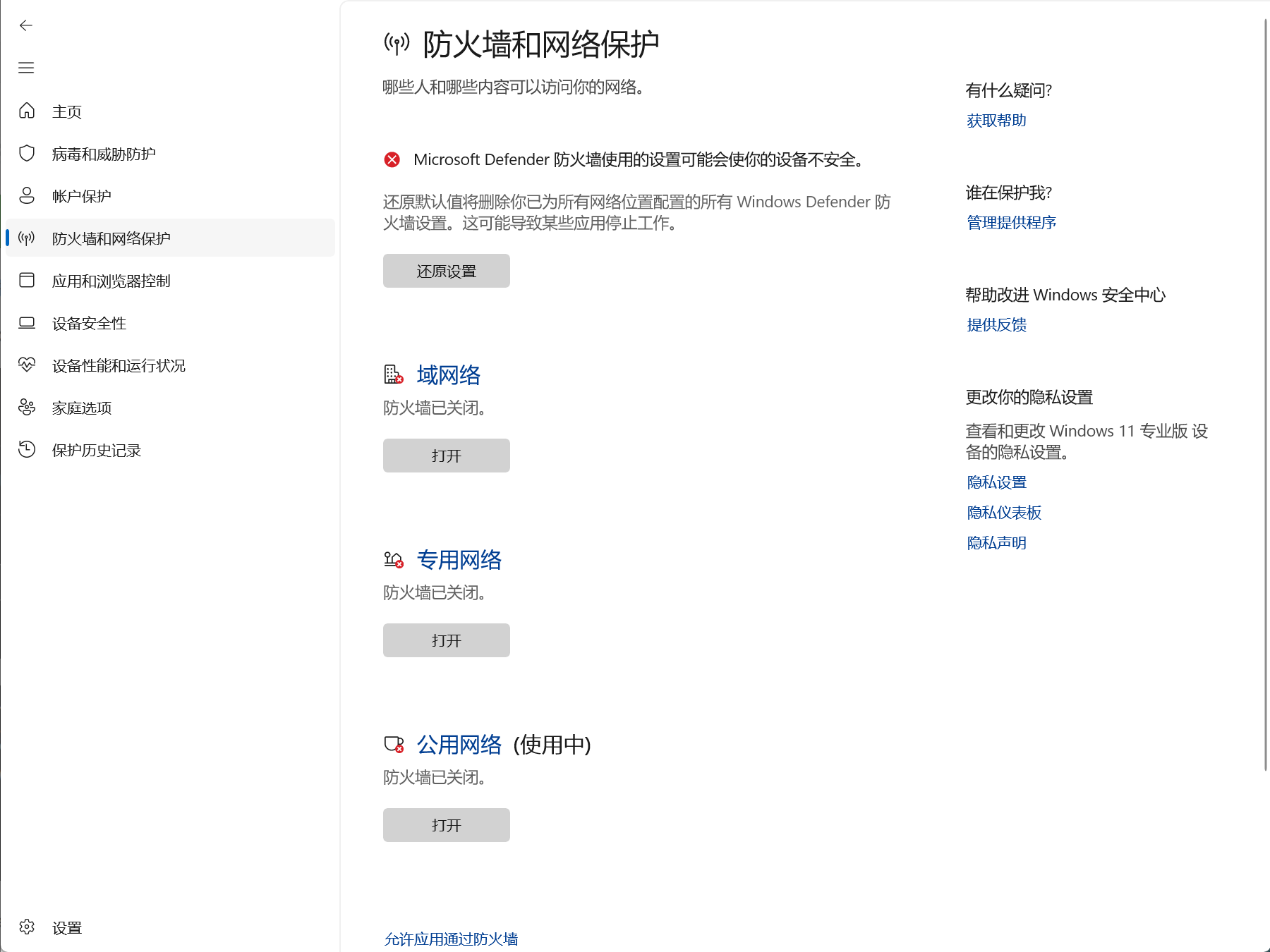Click the 更改你的隐私设置 heading

point(1029,397)
